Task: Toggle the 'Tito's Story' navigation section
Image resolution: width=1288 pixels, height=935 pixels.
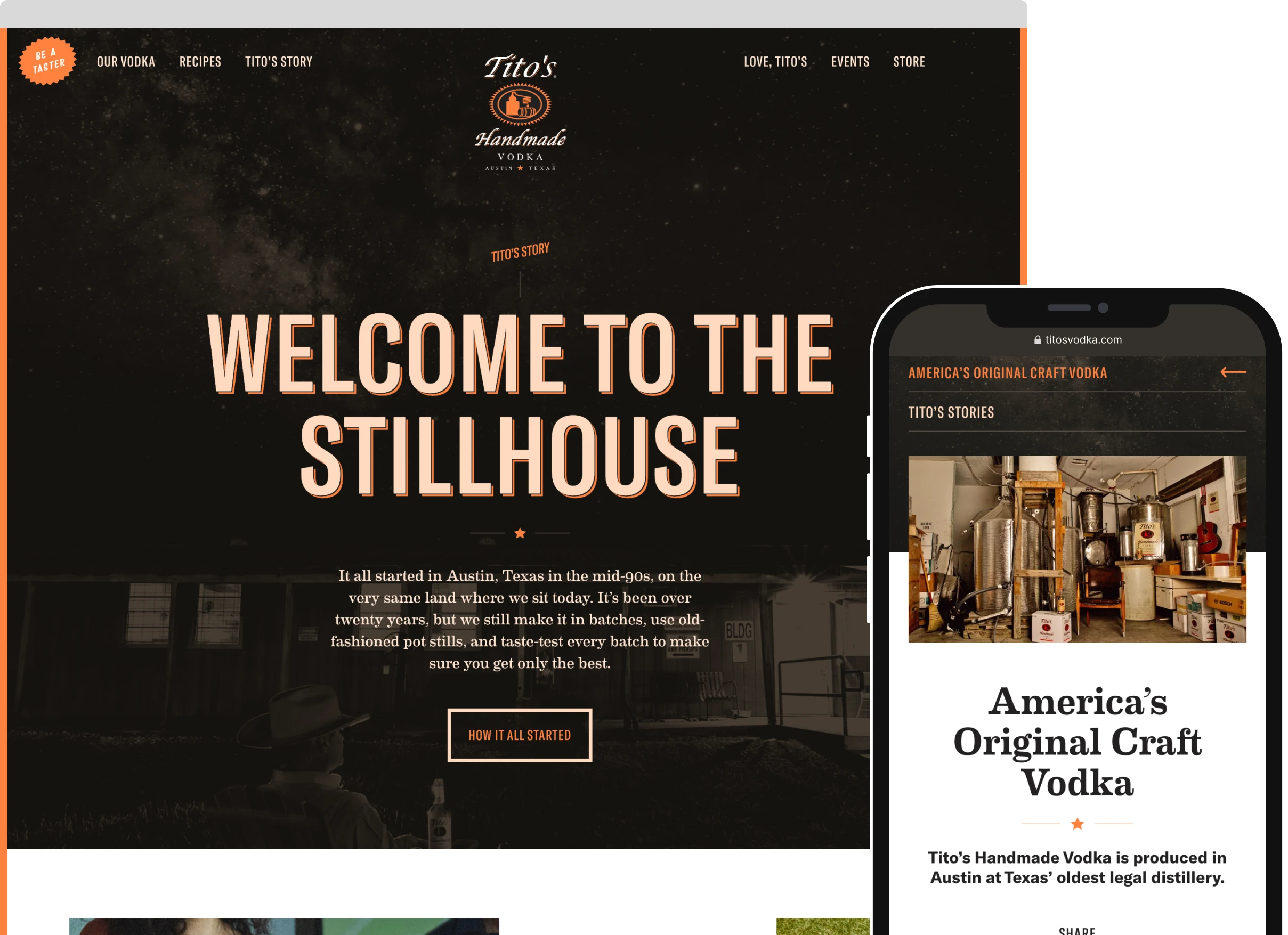Action: click(x=277, y=62)
